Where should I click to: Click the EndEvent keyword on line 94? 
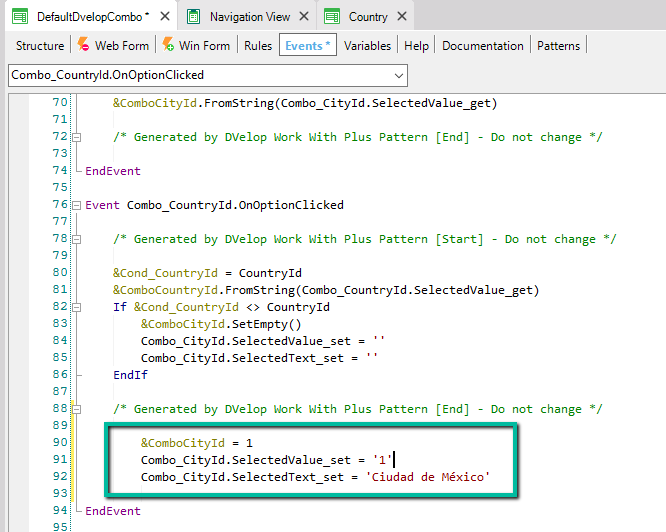[113, 511]
